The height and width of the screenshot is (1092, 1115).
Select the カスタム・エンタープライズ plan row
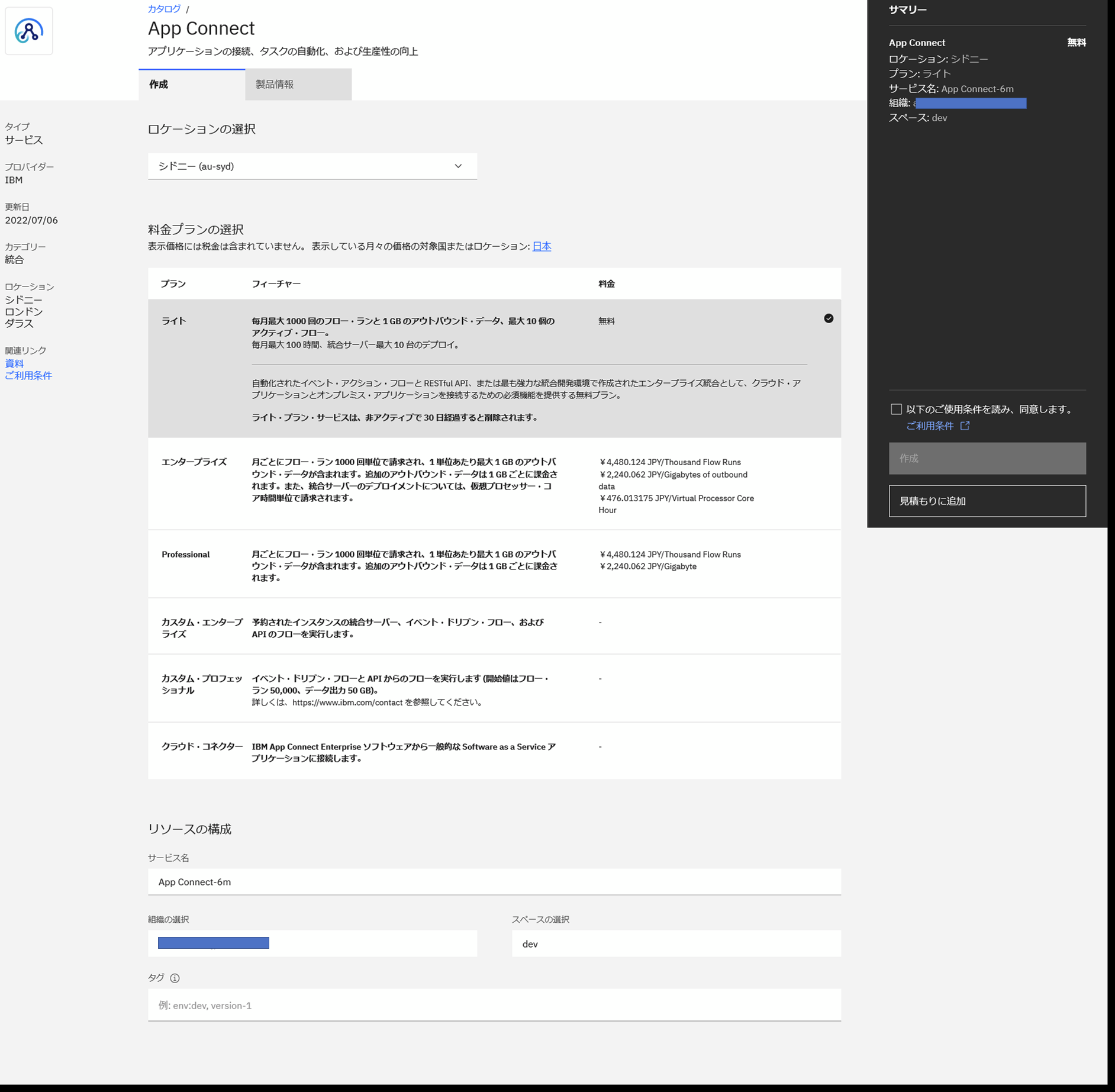[494, 626]
